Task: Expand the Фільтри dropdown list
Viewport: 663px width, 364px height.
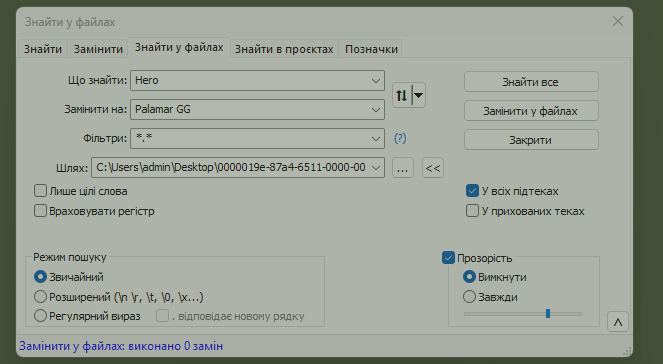Action: (x=375, y=138)
